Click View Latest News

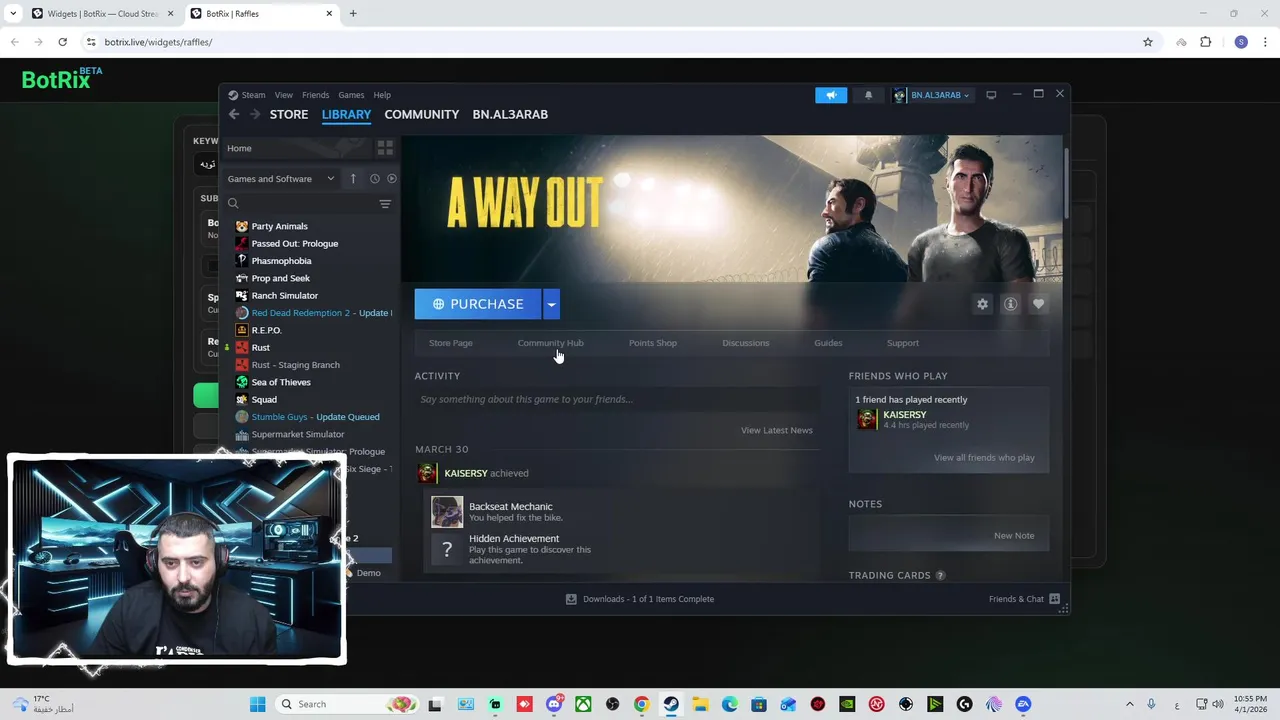pos(777,430)
